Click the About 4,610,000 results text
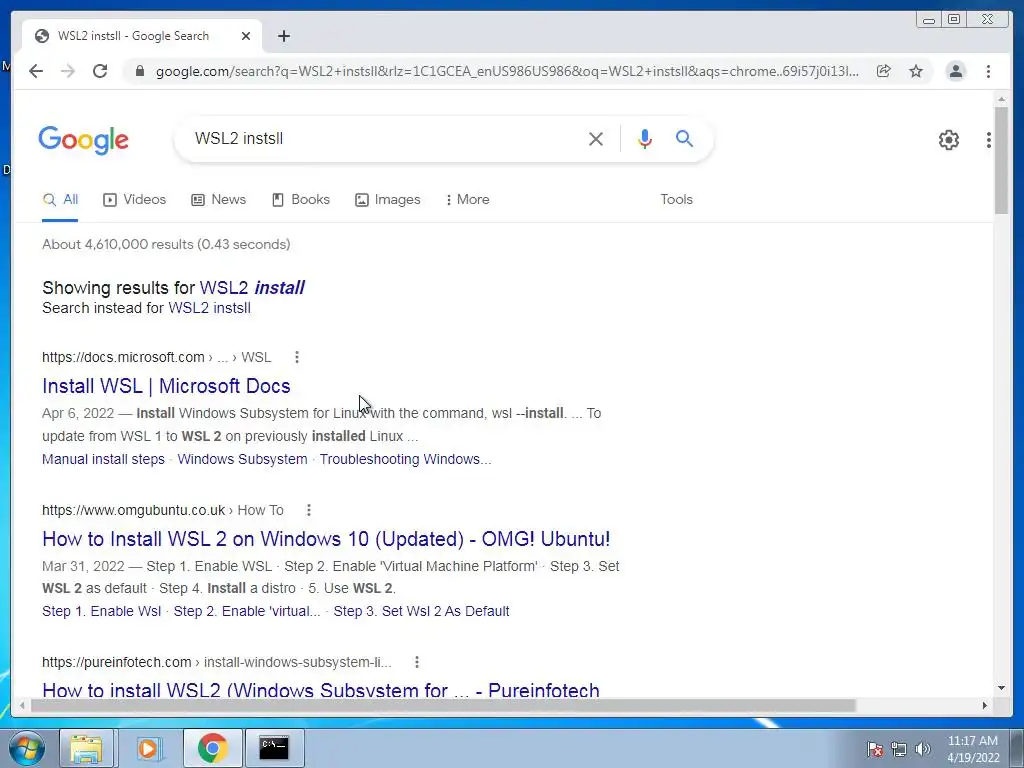Screen dimensions: 1024x768 click(167, 244)
